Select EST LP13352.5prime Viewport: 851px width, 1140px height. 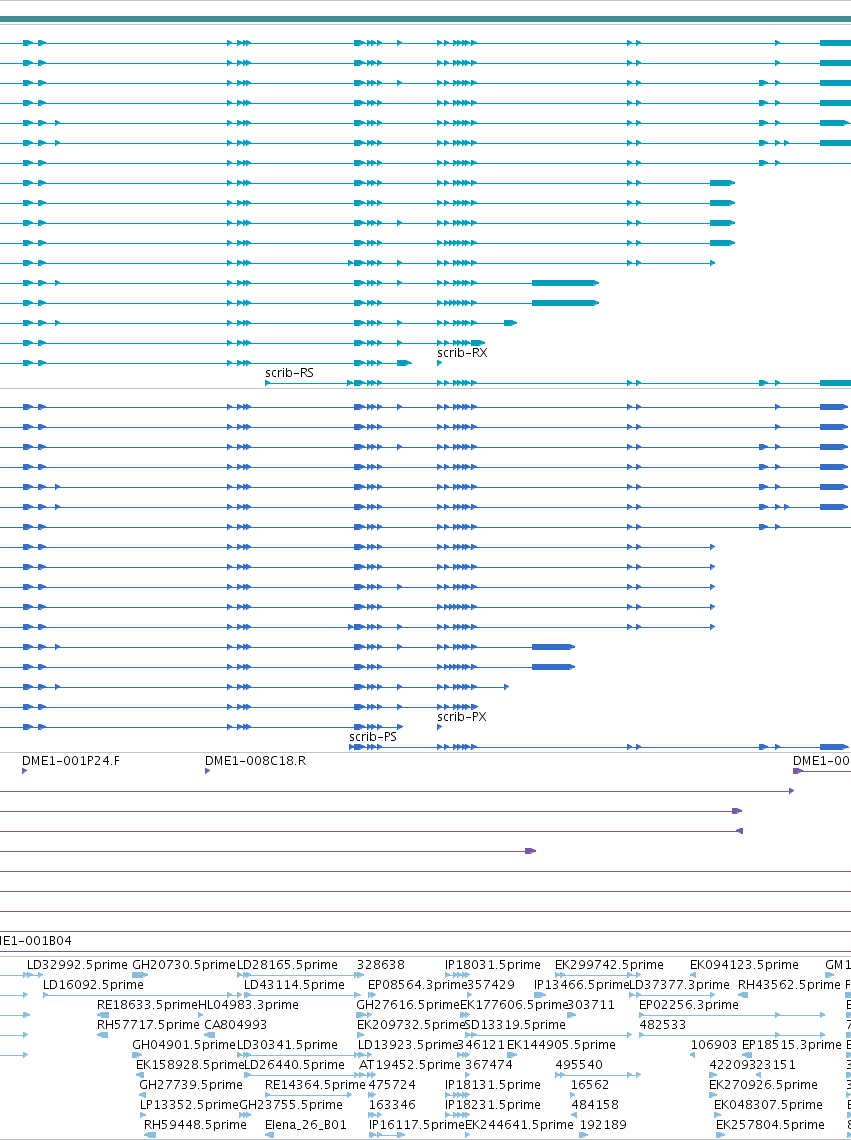click(189, 1104)
